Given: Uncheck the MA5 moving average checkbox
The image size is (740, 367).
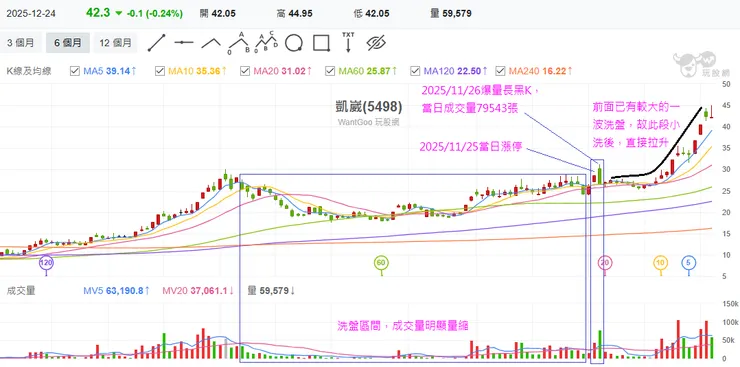Looking at the screenshot, I should [75, 71].
